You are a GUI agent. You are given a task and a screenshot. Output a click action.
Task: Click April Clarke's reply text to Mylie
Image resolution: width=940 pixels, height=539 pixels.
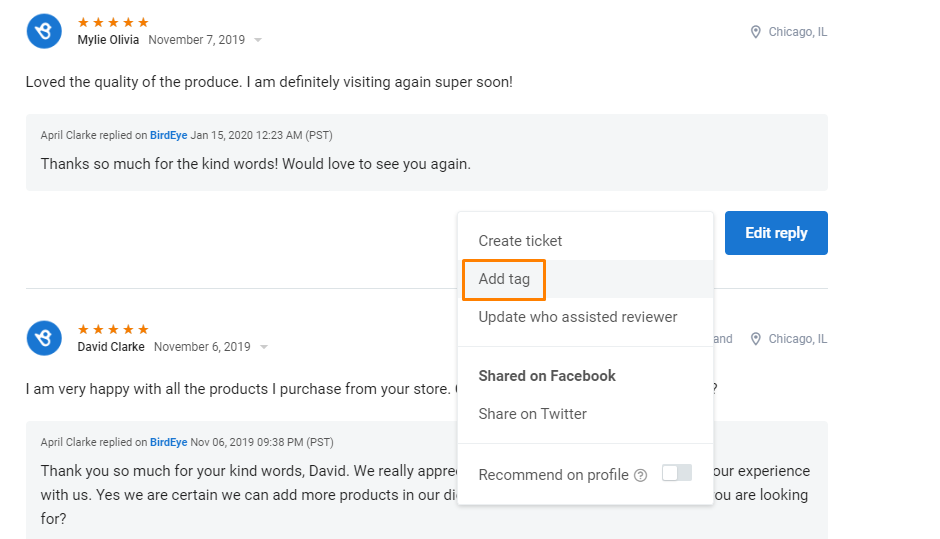[255, 163]
